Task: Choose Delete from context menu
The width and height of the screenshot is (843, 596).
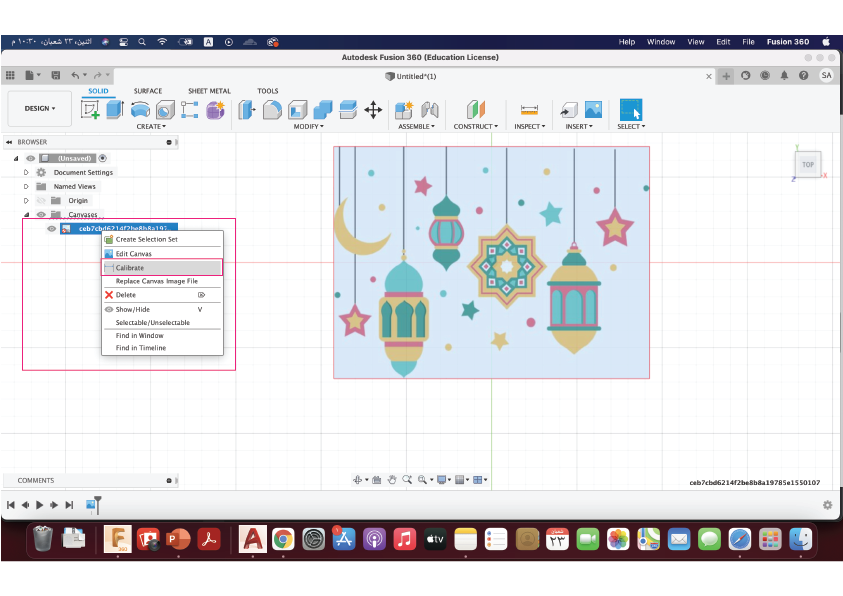Action: [162, 295]
